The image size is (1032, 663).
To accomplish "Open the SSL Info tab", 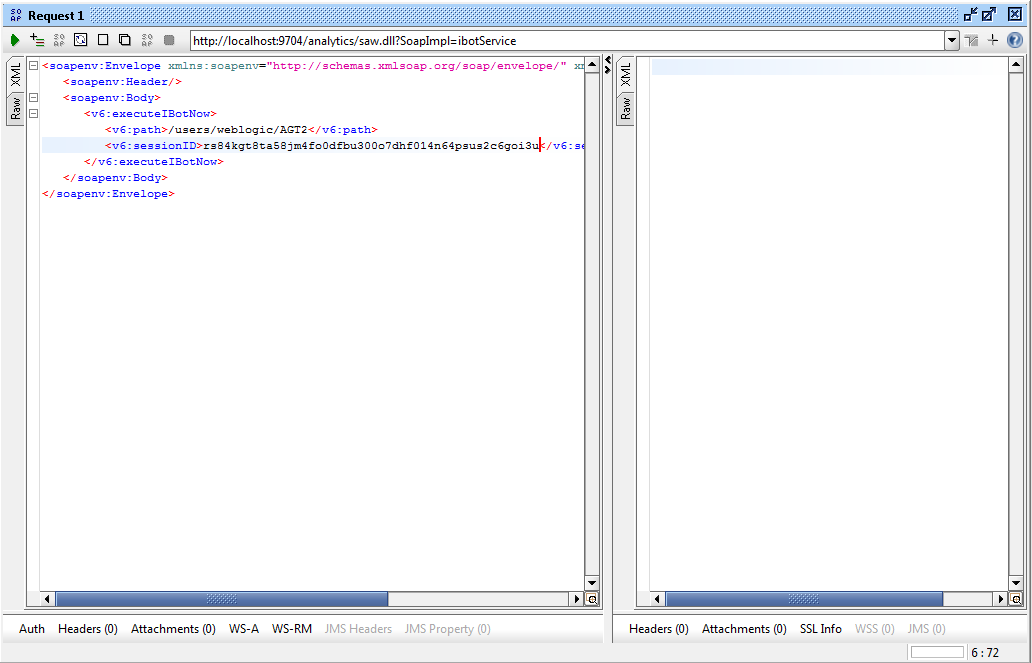I will (821, 629).
